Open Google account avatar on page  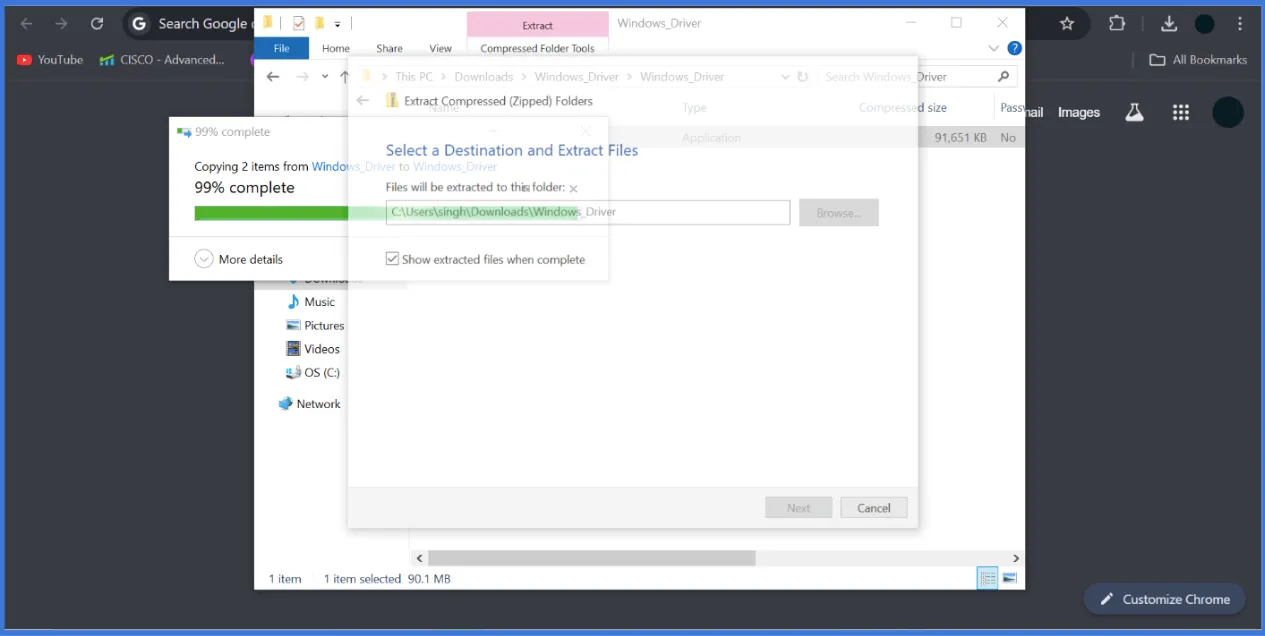pyautogui.click(x=1228, y=112)
